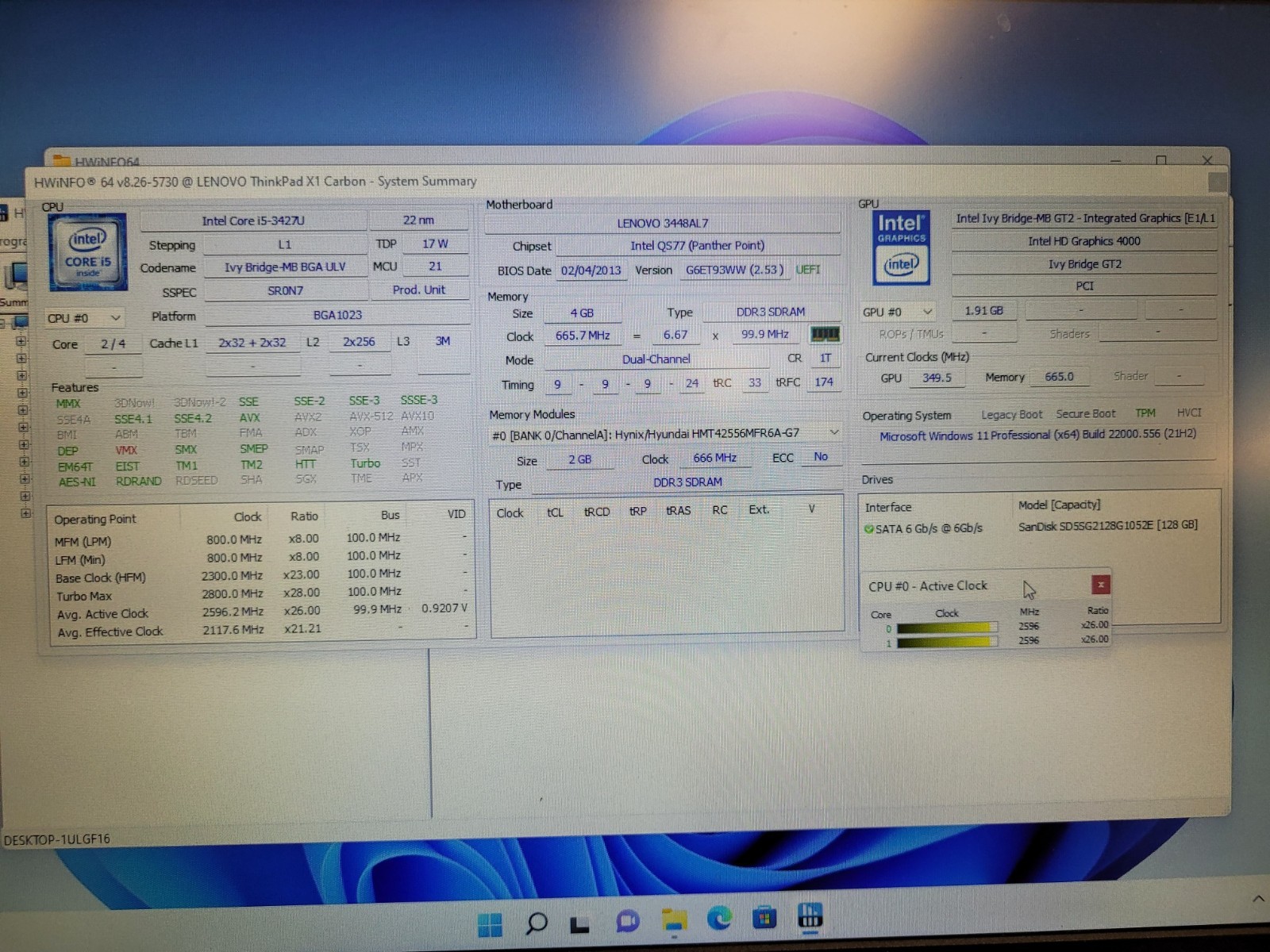Click the SSE4.2 feature label
This screenshot has width=1270, height=952.
193,418
